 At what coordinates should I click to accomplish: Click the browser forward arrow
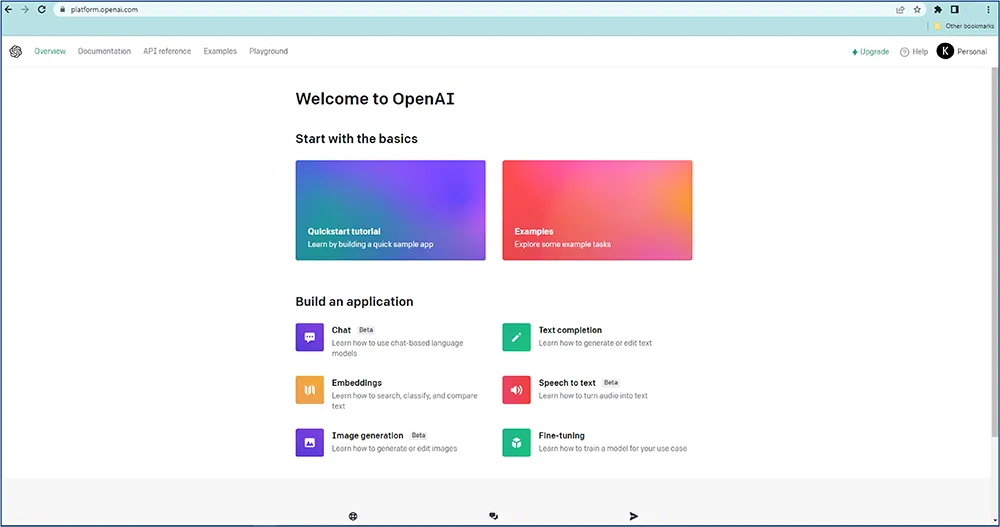pos(25,10)
